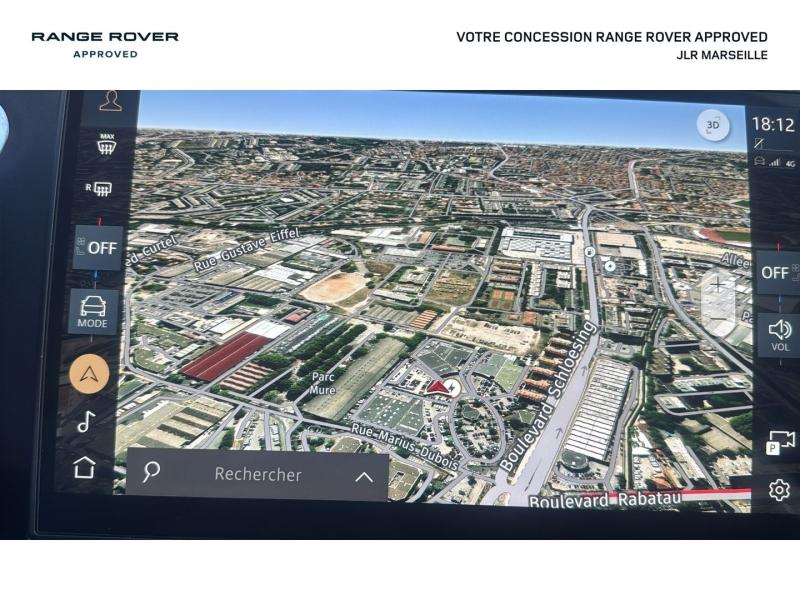Open the parking camera view

780,443
